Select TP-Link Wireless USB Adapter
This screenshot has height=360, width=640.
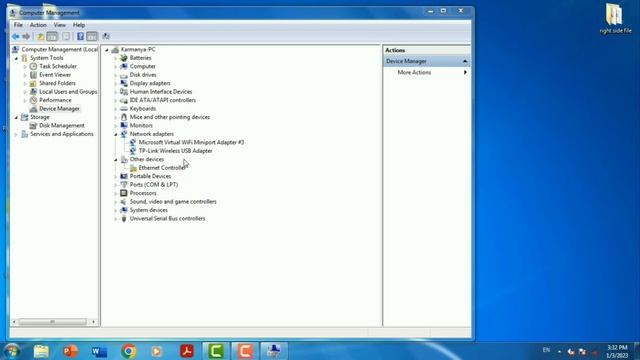pyautogui.click(x=176, y=151)
